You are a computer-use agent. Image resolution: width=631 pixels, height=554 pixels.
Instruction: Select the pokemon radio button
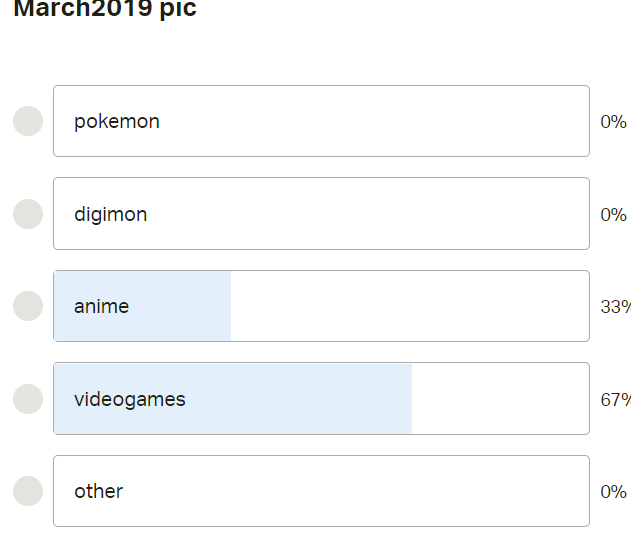[28, 121]
